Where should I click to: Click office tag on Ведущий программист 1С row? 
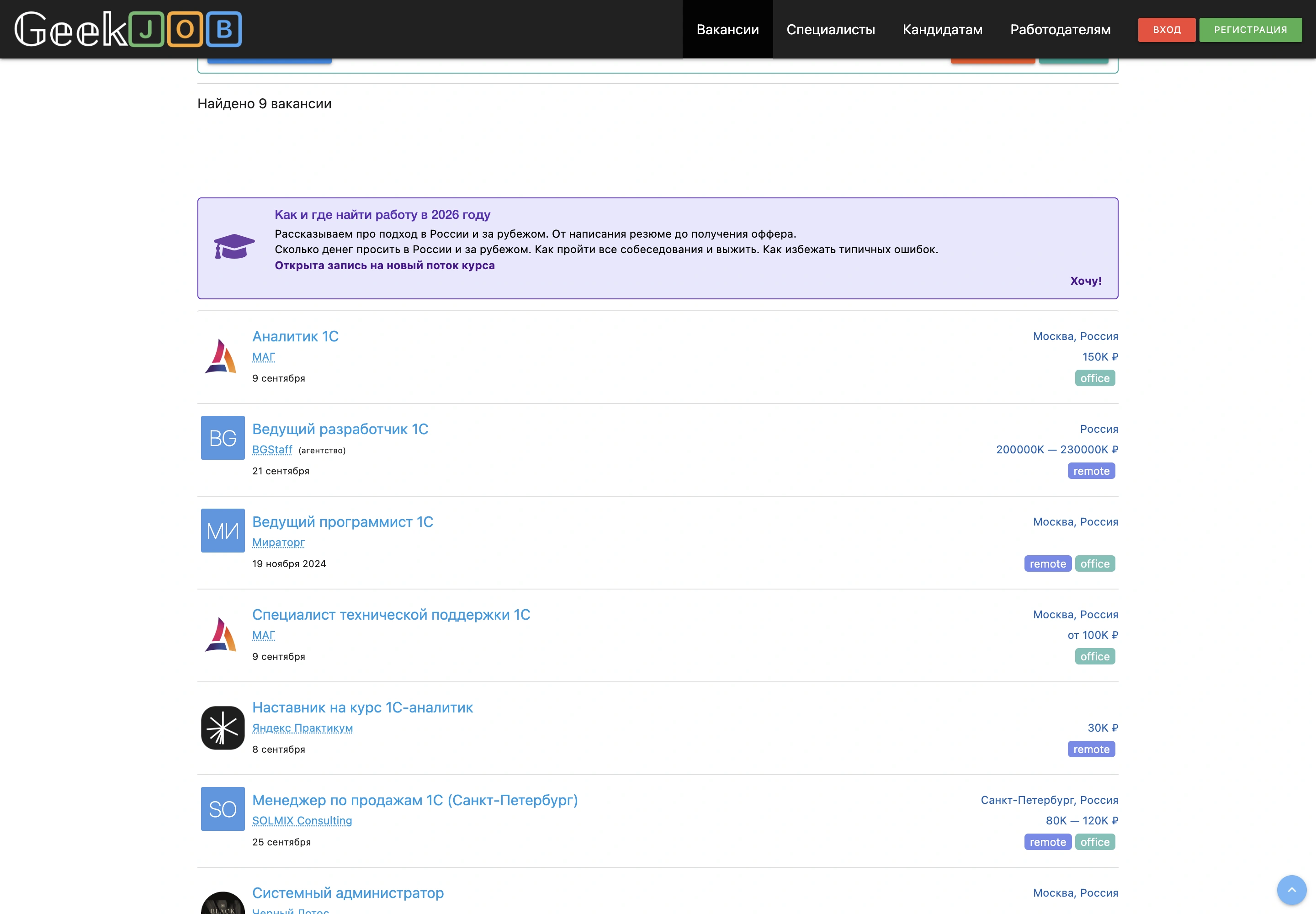[1094, 563]
